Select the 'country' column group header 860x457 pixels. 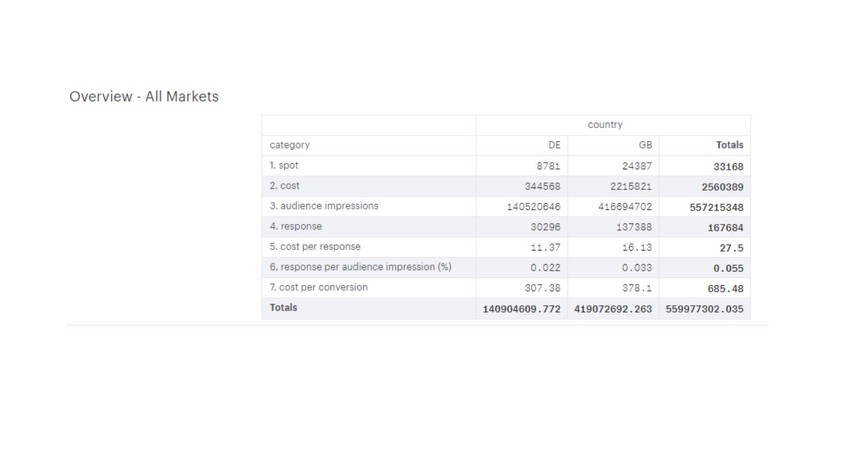[x=605, y=125]
